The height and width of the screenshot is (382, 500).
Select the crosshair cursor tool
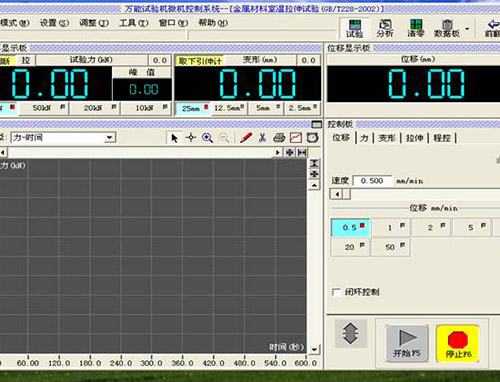[x=191, y=138]
